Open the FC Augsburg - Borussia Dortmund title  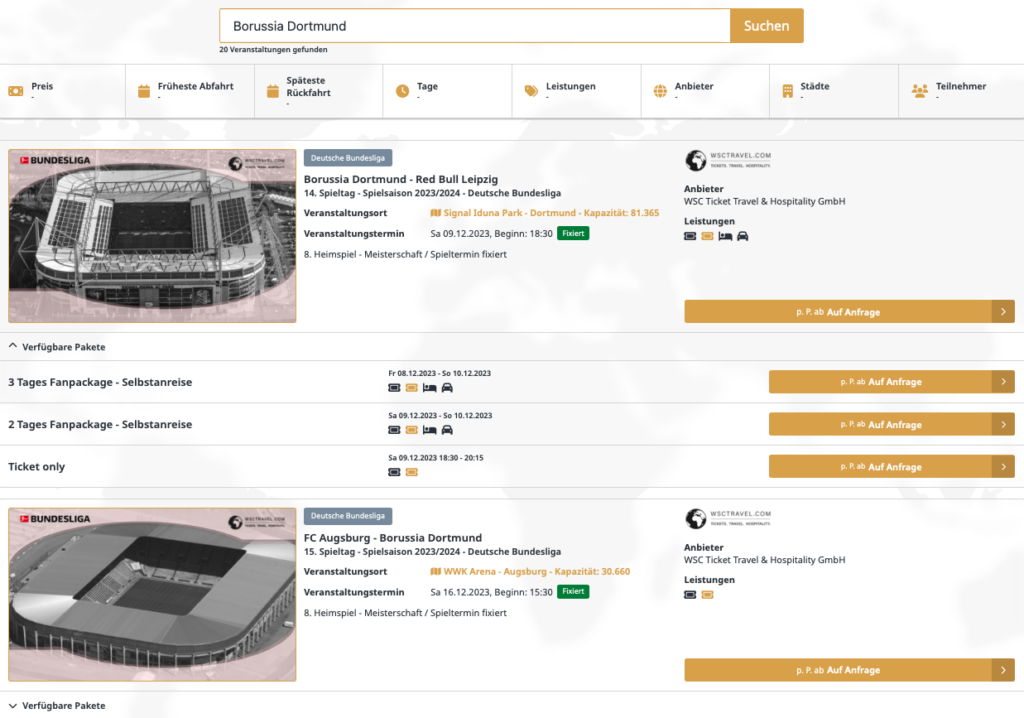[392, 538]
